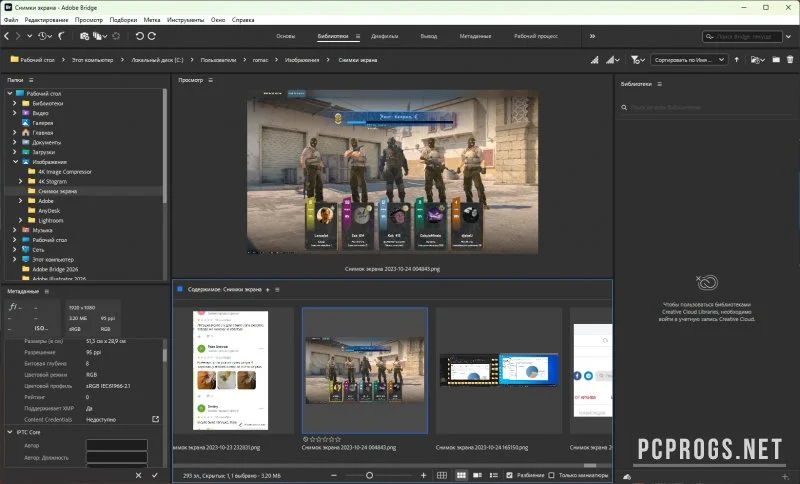This screenshot has height=484, width=800.
Task: Switch to the Метаданные workspace tab
Action: 475,36
